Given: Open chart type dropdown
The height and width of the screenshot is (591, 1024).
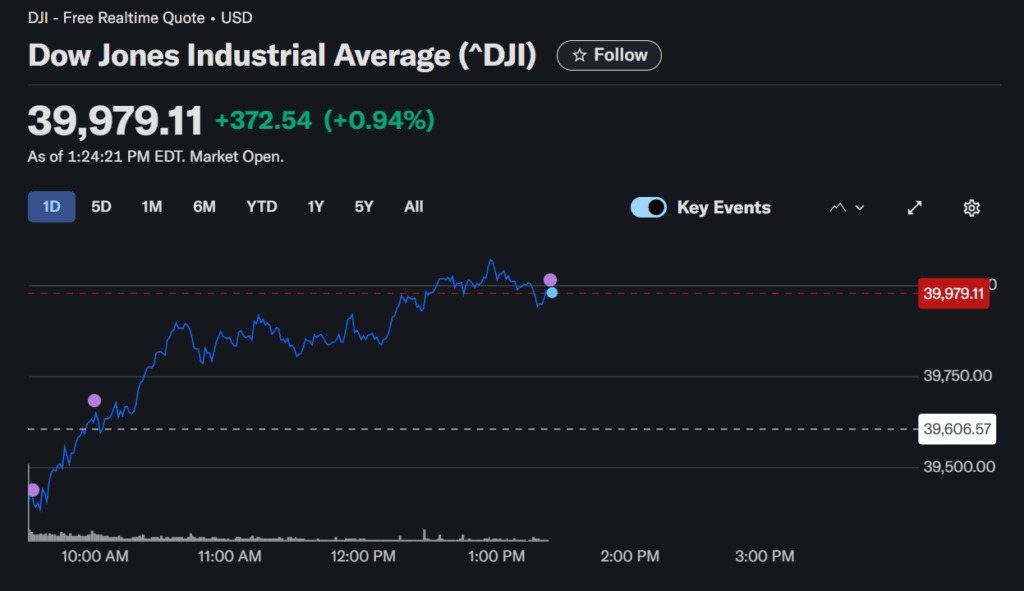Looking at the screenshot, I should click(847, 208).
